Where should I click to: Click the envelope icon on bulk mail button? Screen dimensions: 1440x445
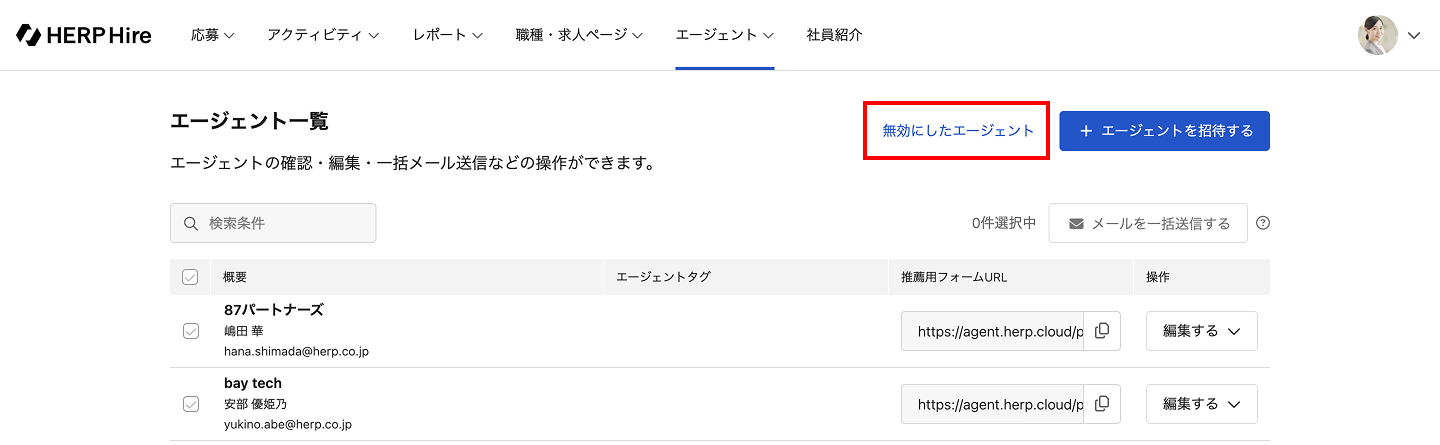coord(1076,224)
